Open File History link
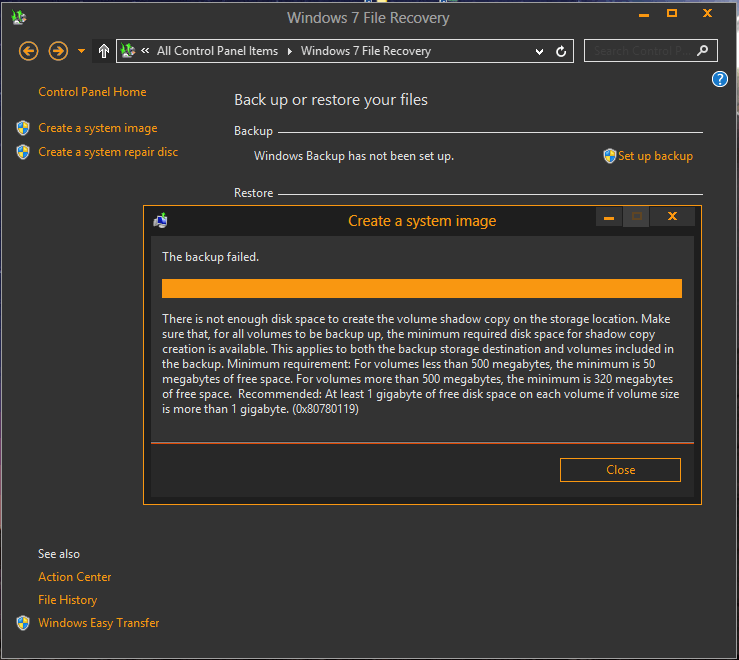 (67, 600)
